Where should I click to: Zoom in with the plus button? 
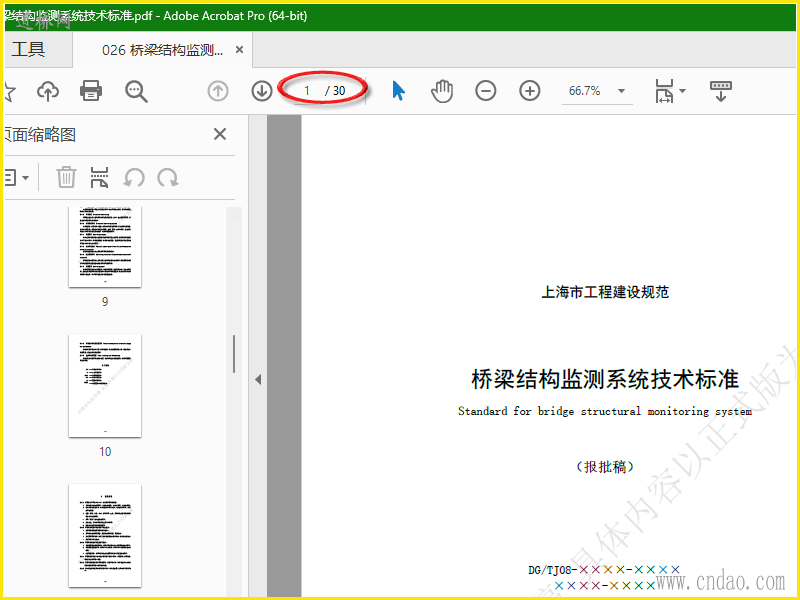pos(530,91)
